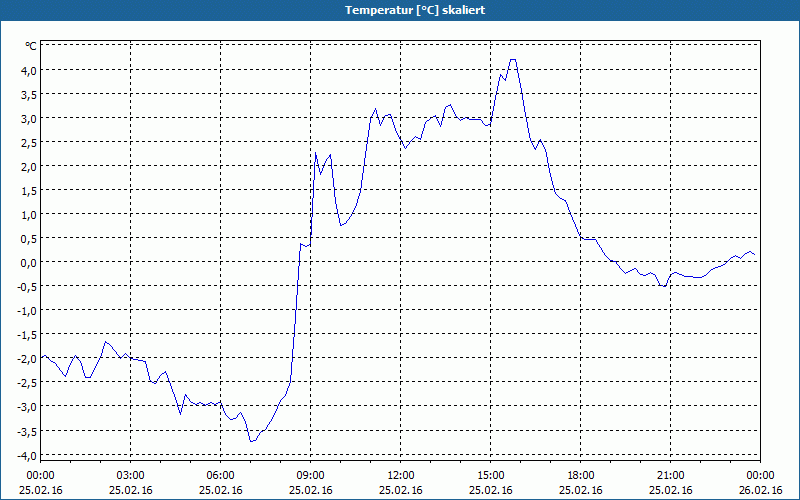Select the positive 4,0 y-axis label
Viewport: 800px width, 500px height.
tap(28, 70)
